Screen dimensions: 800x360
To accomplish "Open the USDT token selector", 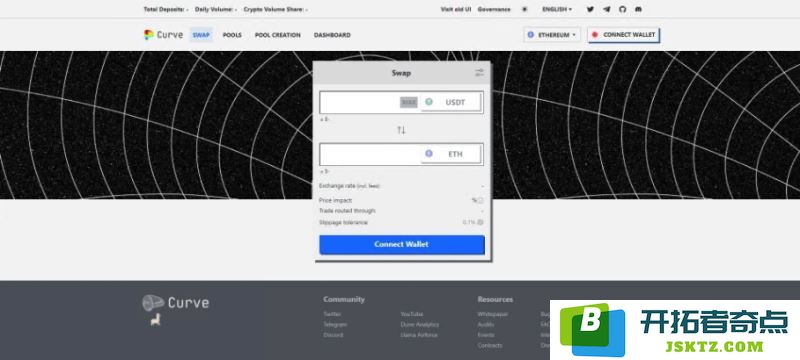I will 450,102.
